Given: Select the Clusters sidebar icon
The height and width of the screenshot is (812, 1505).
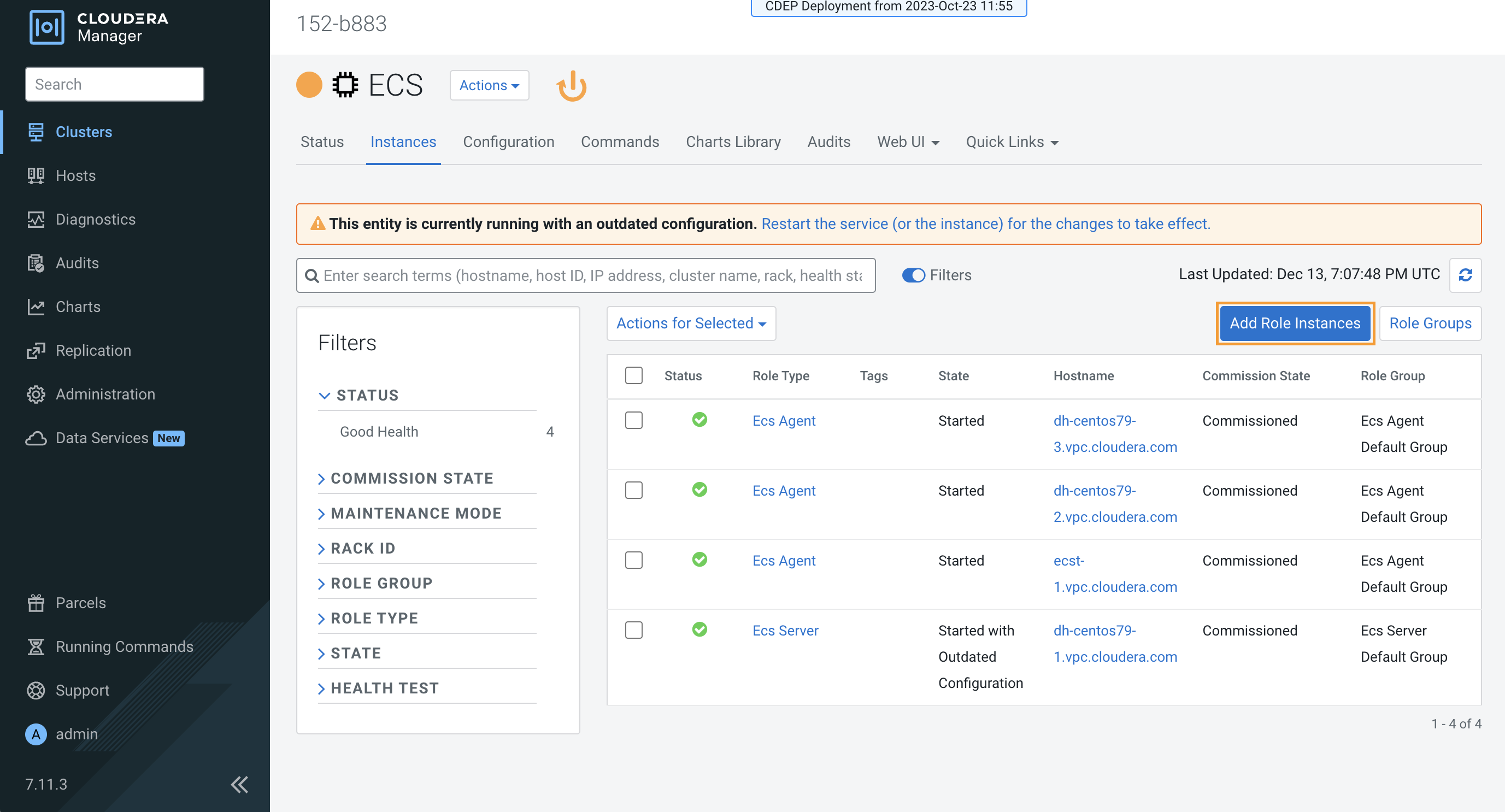Looking at the screenshot, I should (36, 132).
